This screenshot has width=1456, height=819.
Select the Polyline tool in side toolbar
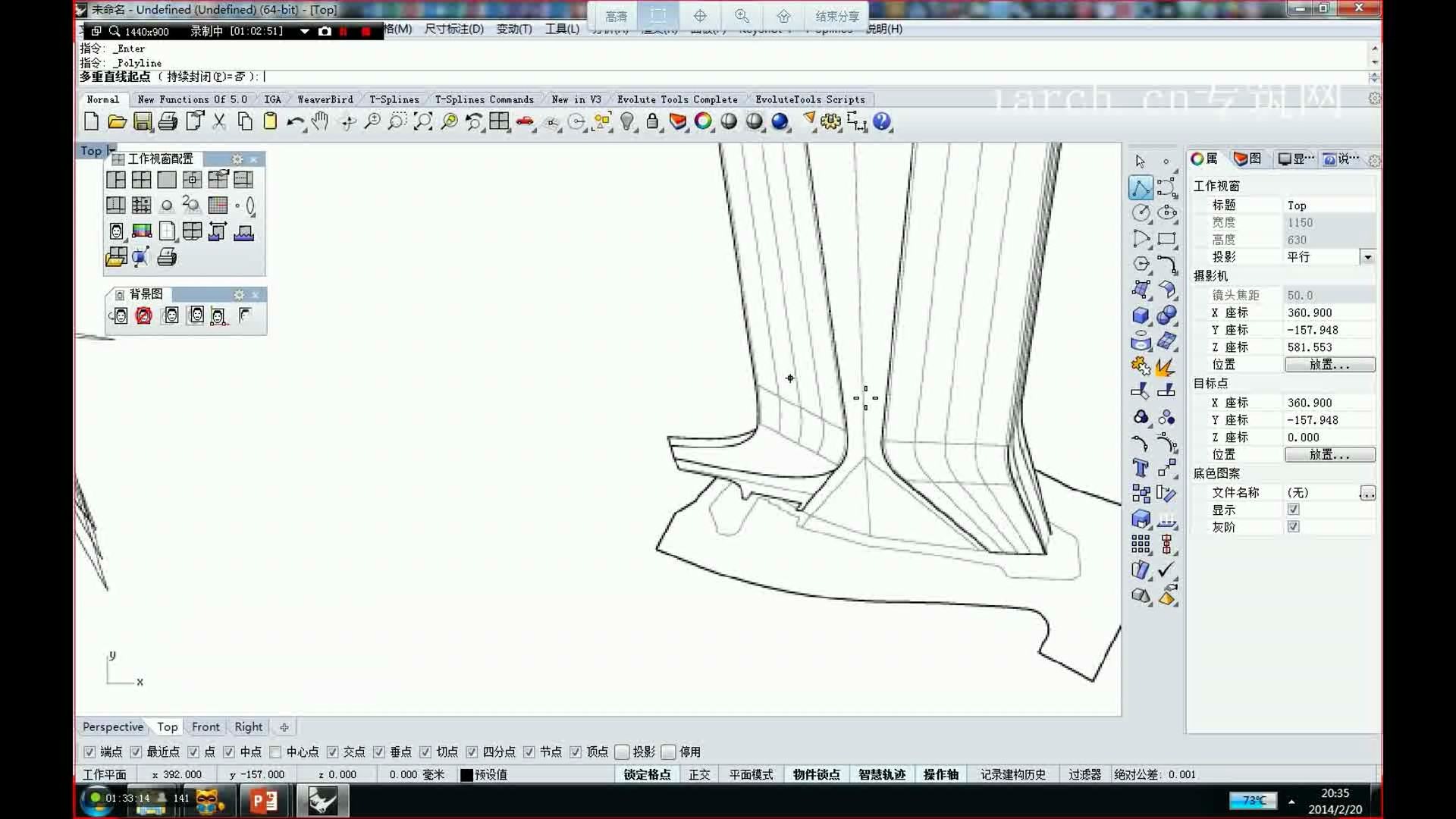(1141, 188)
